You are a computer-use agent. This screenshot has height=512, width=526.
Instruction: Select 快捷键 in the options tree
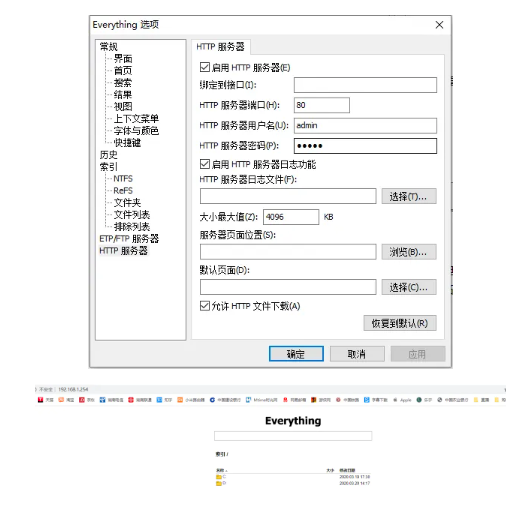[127, 143]
